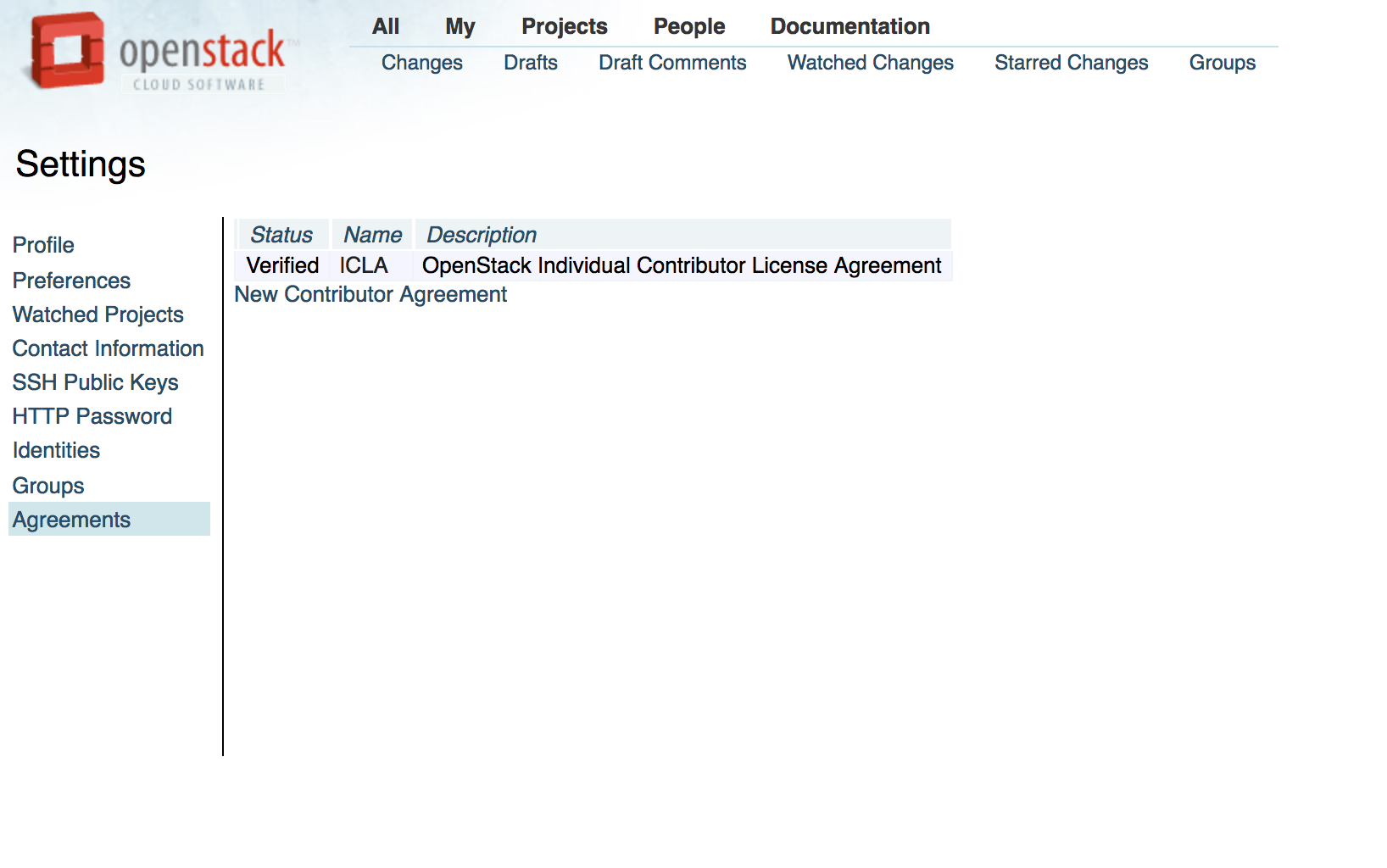This screenshot has height=868, width=1387.
Task: Open the Projects menu
Action: (565, 27)
